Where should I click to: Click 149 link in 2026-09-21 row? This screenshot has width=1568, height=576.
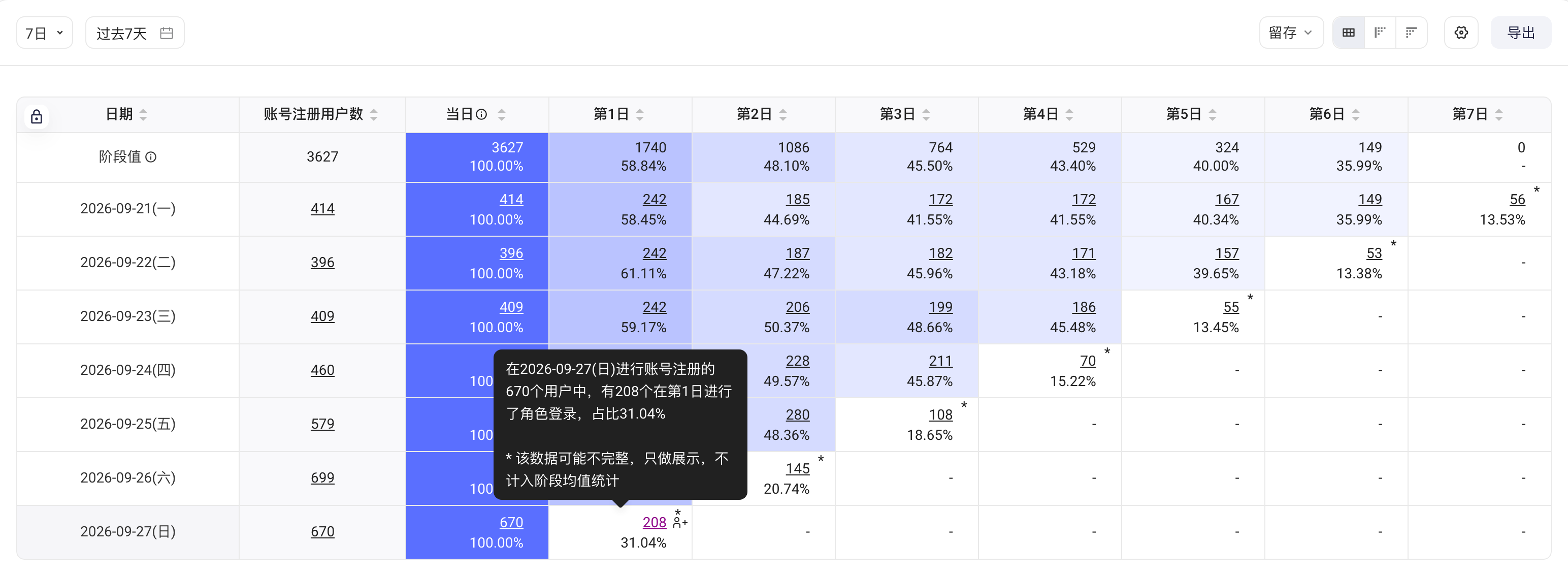click(x=1369, y=199)
